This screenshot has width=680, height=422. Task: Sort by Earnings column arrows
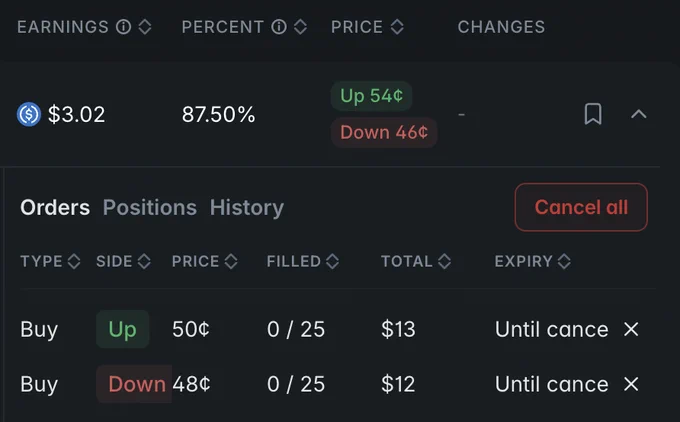pyautogui.click(x=145, y=27)
